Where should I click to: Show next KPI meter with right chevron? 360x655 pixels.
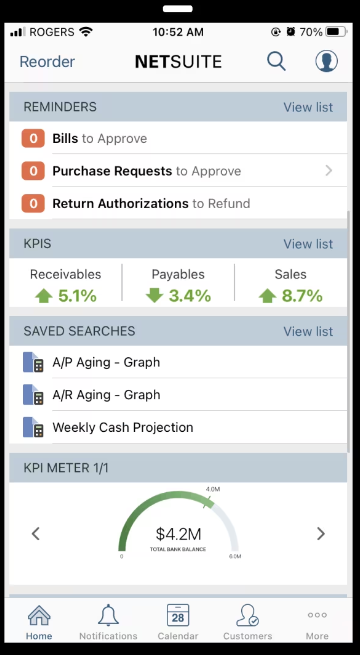pos(321,533)
